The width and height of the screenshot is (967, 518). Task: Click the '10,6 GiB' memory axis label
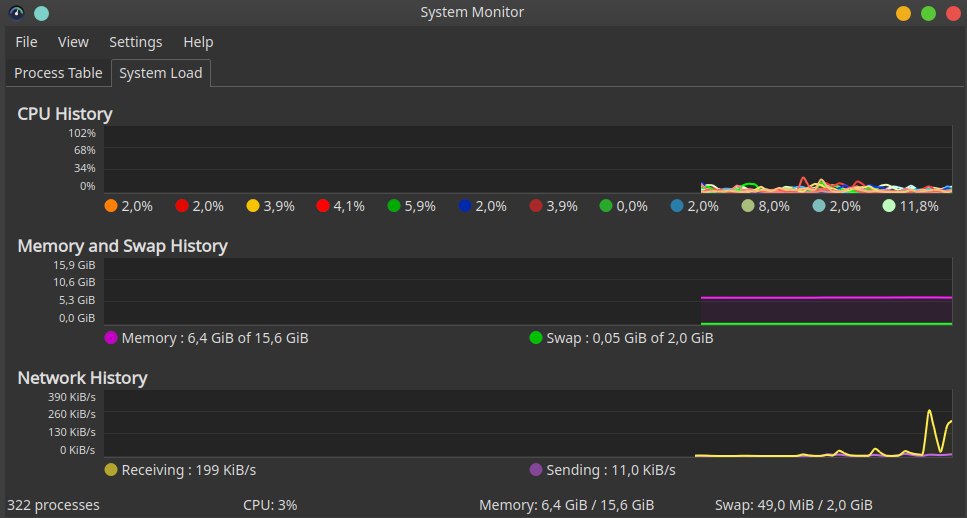[x=75, y=282]
